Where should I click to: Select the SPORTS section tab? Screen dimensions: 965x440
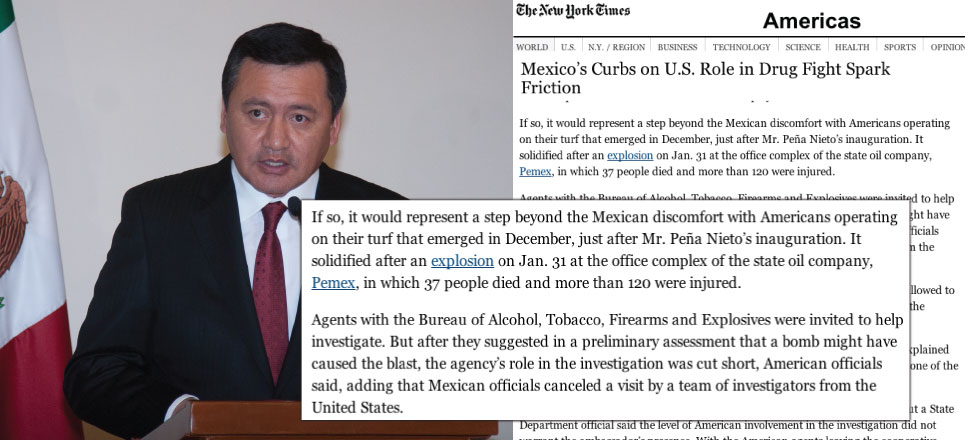tap(900, 47)
